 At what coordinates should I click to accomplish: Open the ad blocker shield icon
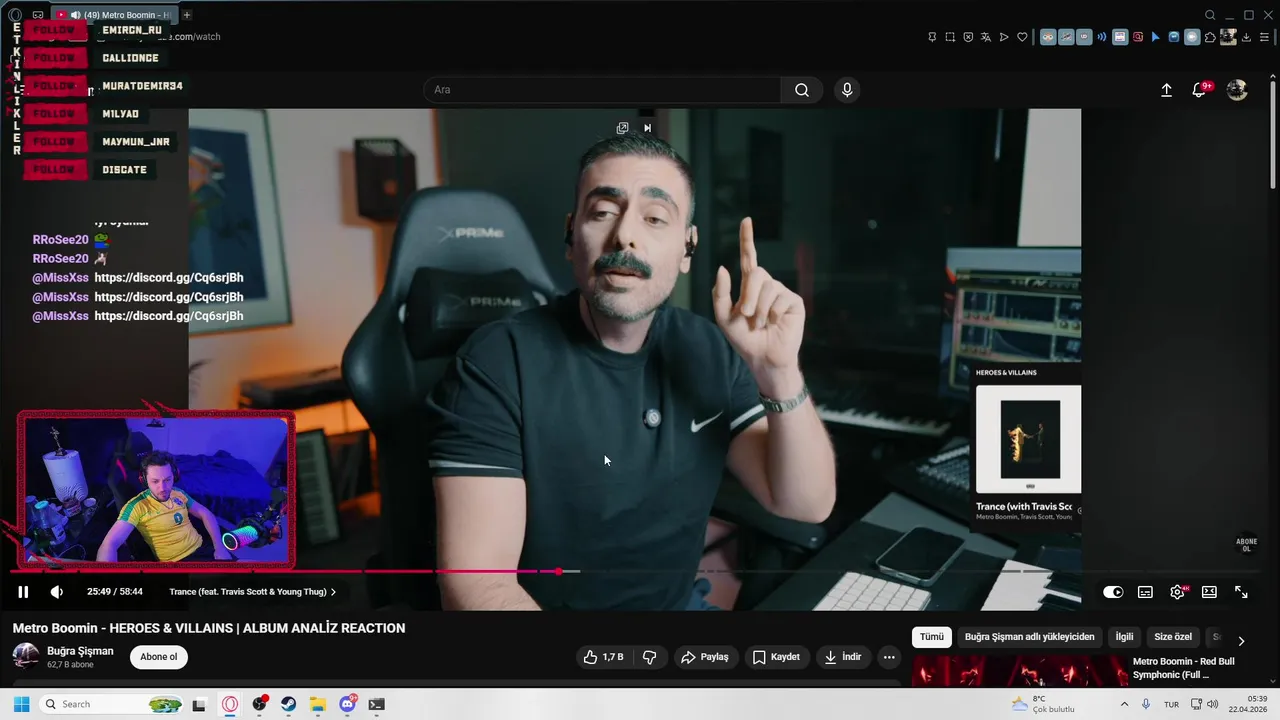click(x=968, y=37)
